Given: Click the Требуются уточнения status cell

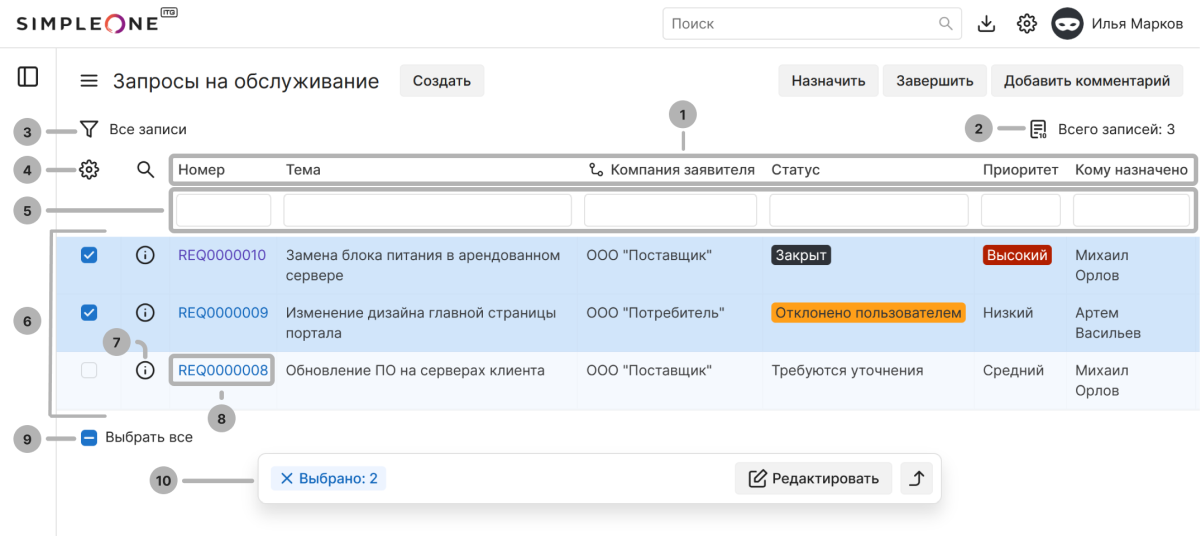Looking at the screenshot, I should point(847,370).
